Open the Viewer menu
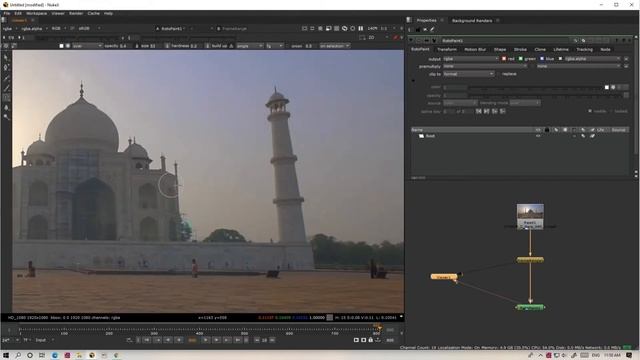The image size is (640, 360). pyautogui.click(x=58, y=13)
